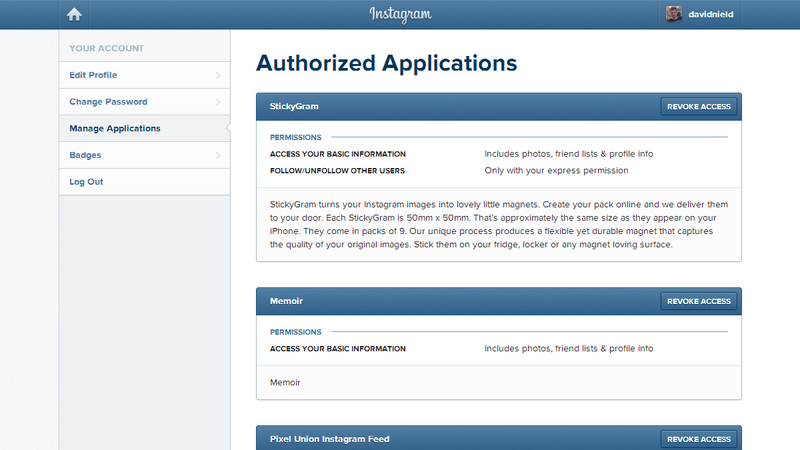Click the StickyGram application title
The height and width of the screenshot is (450, 800).
click(x=294, y=106)
